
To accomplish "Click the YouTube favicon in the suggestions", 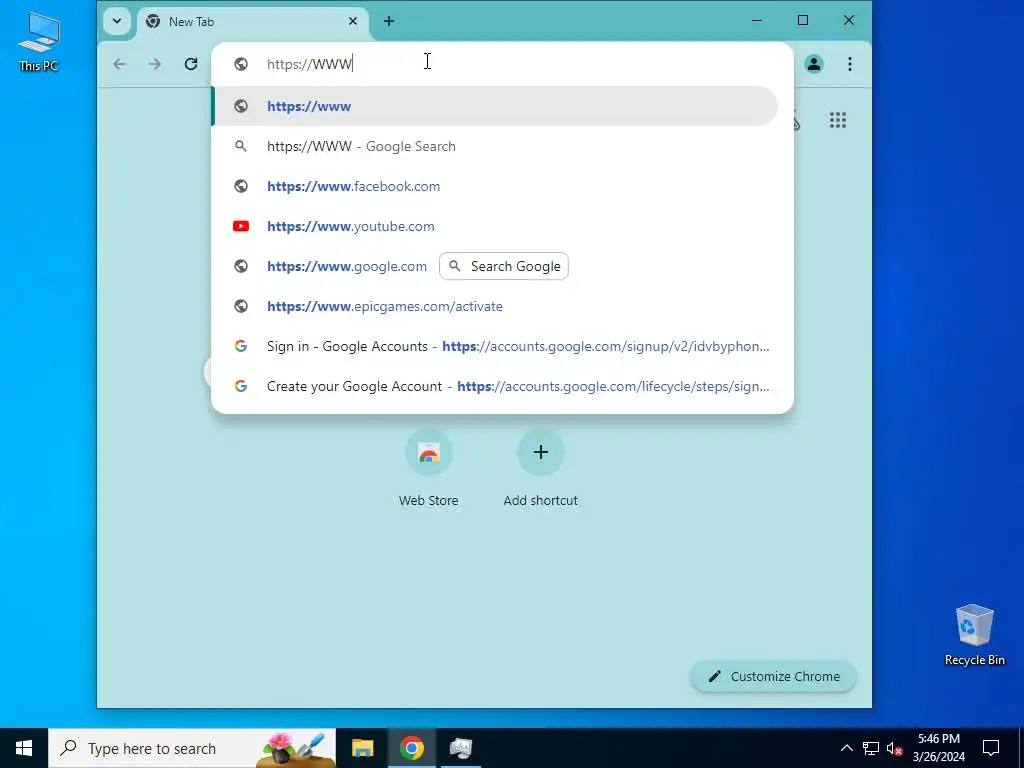I will pyautogui.click(x=241, y=226).
